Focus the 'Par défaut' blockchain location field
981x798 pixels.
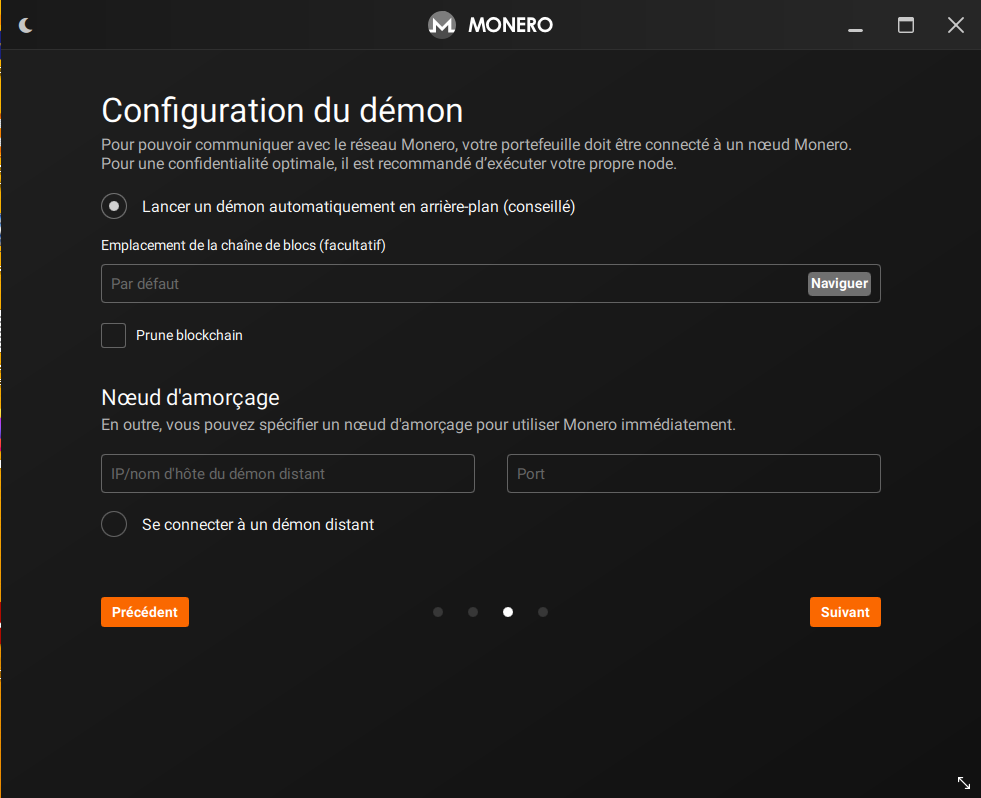[x=450, y=284]
